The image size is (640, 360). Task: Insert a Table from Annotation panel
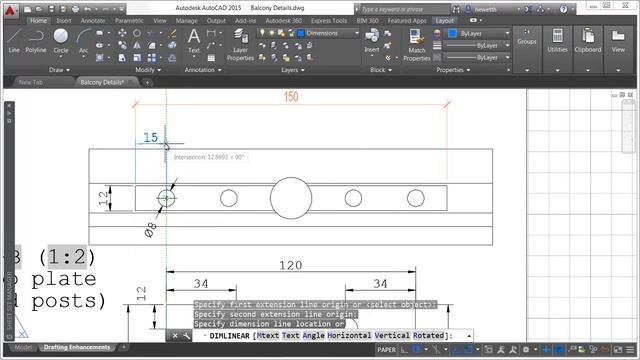point(211,58)
